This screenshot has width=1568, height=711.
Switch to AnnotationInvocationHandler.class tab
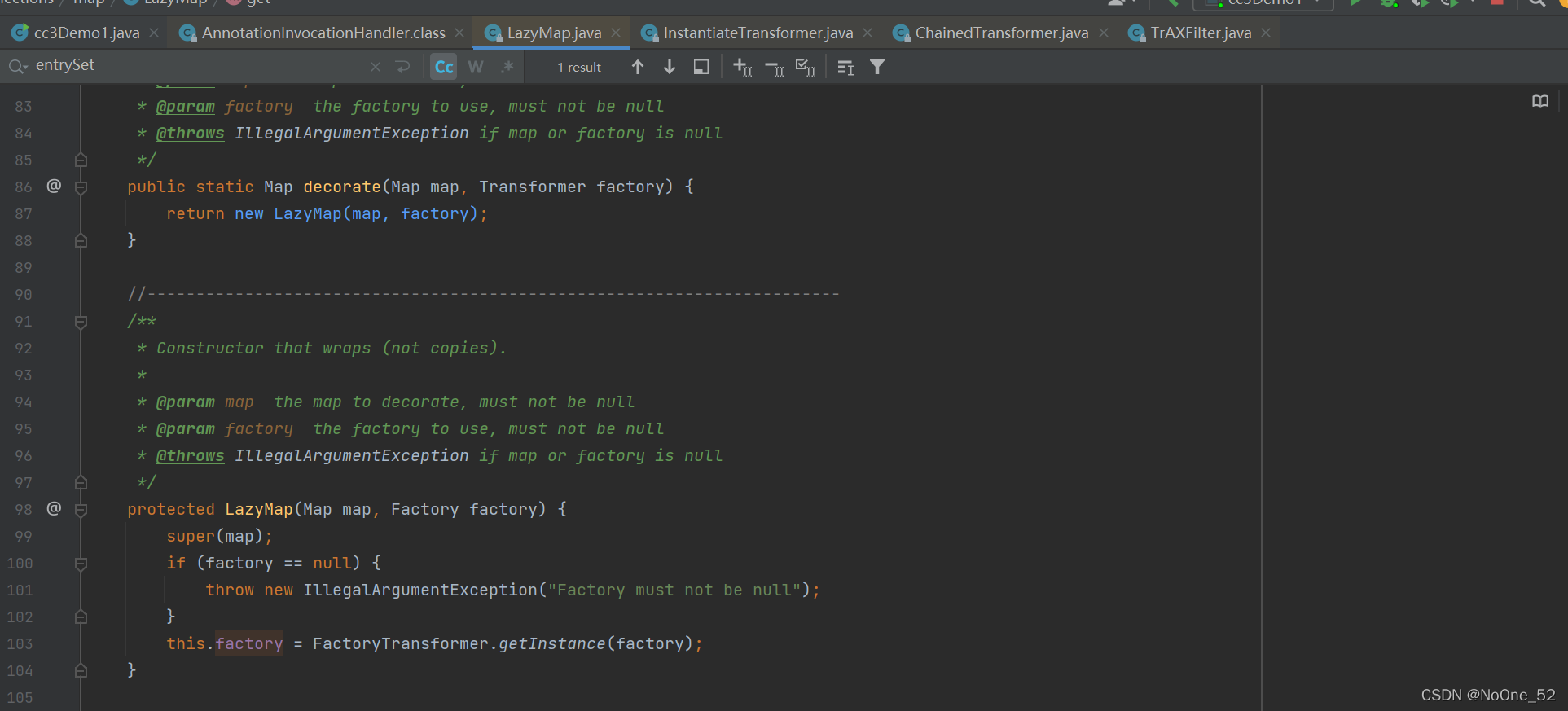tap(323, 33)
